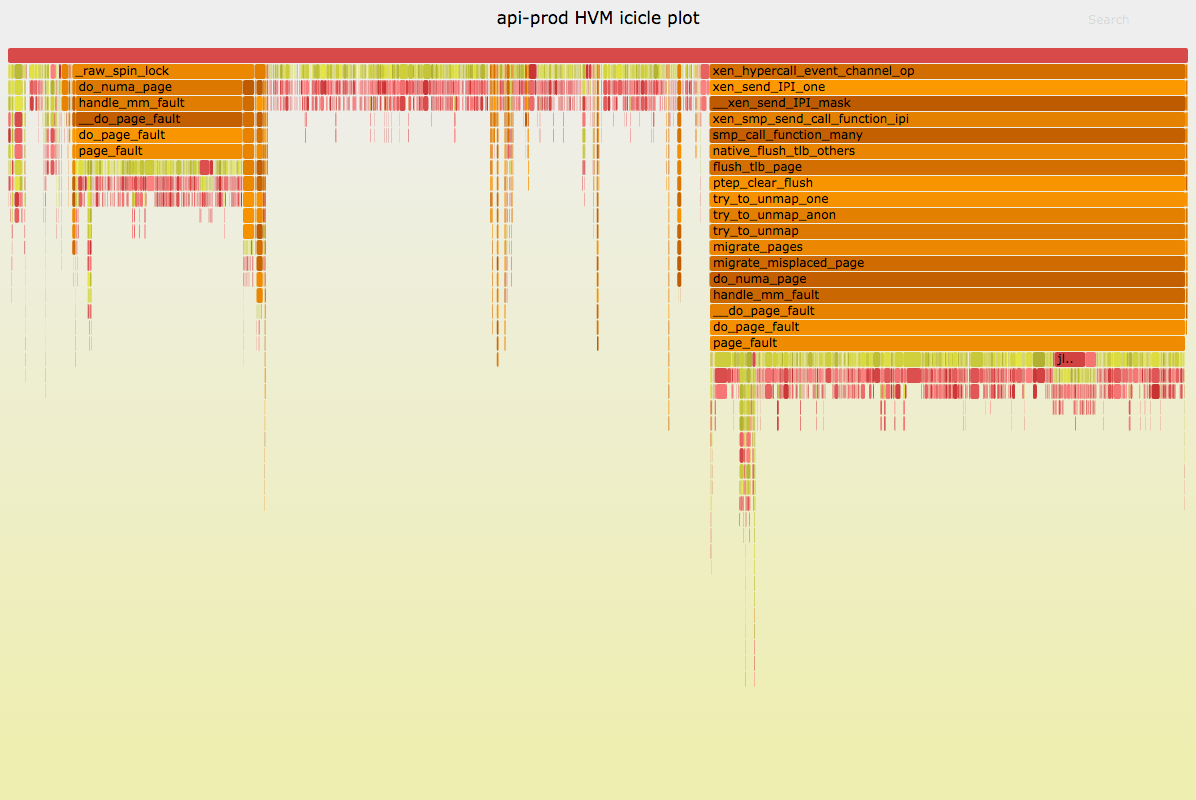Select the migrate_misplaced_page frame
Image resolution: width=1196 pixels, height=800 pixels.
[x=947, y=263]
